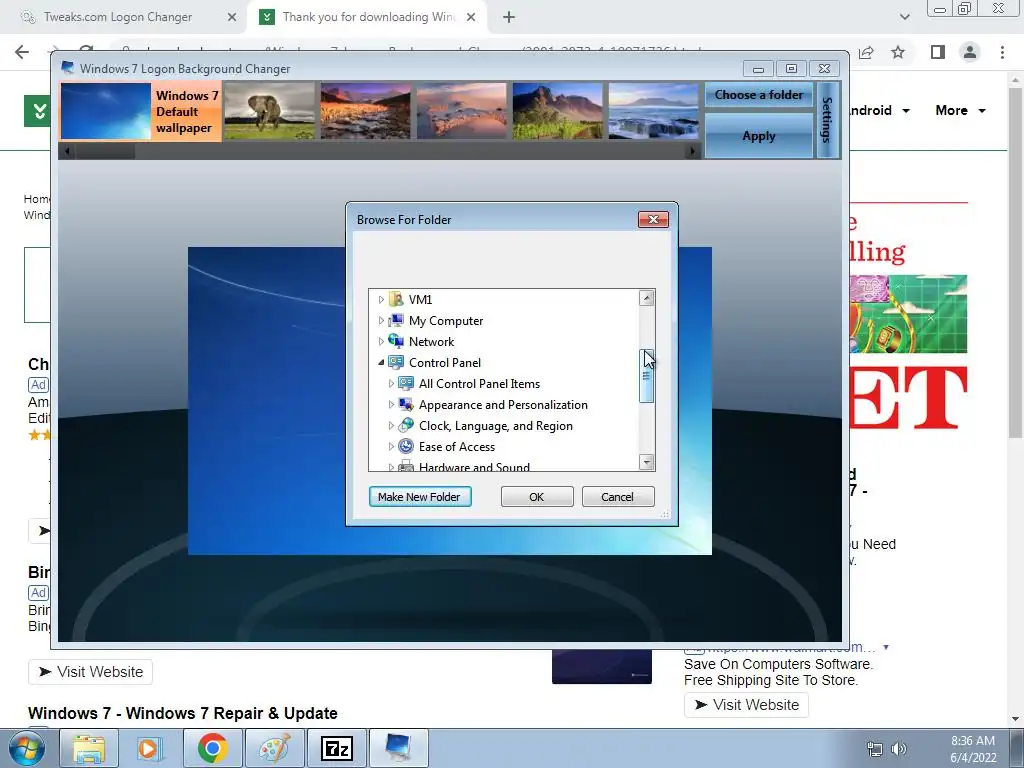The height and width of the screenshot is (768, 1024).
Task: Select the sunset rocky stream wallpaper
Action: 366,111
